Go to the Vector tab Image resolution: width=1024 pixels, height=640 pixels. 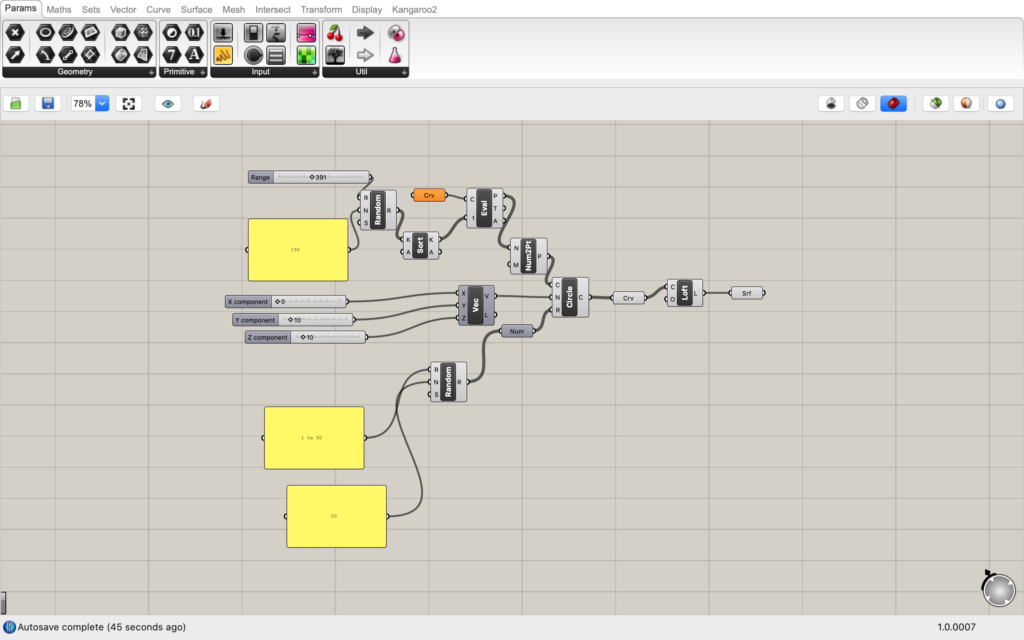coord(123,10)
